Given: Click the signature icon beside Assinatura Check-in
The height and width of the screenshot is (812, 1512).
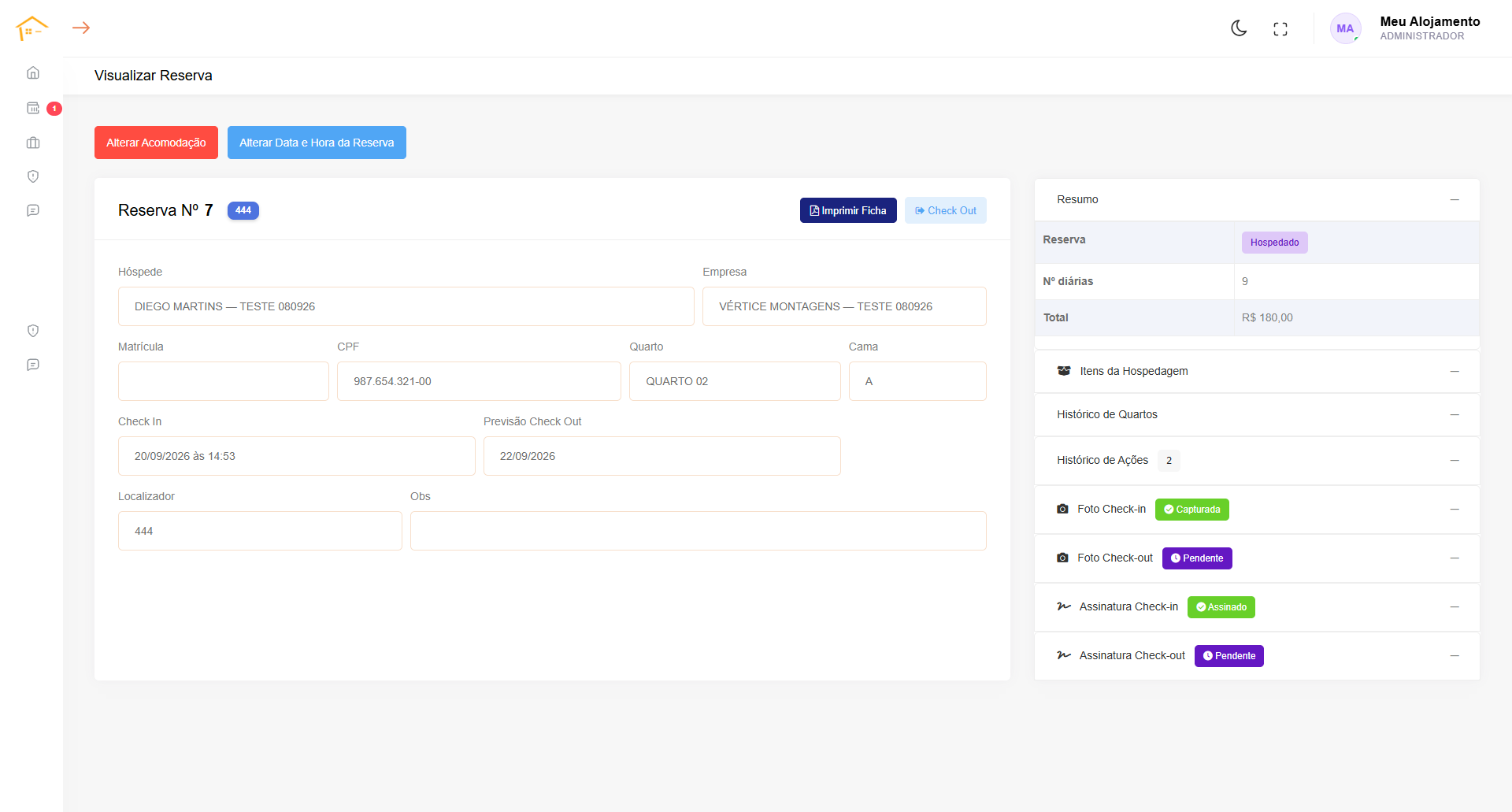Looking at the screenshot, I should point(1064,607).
